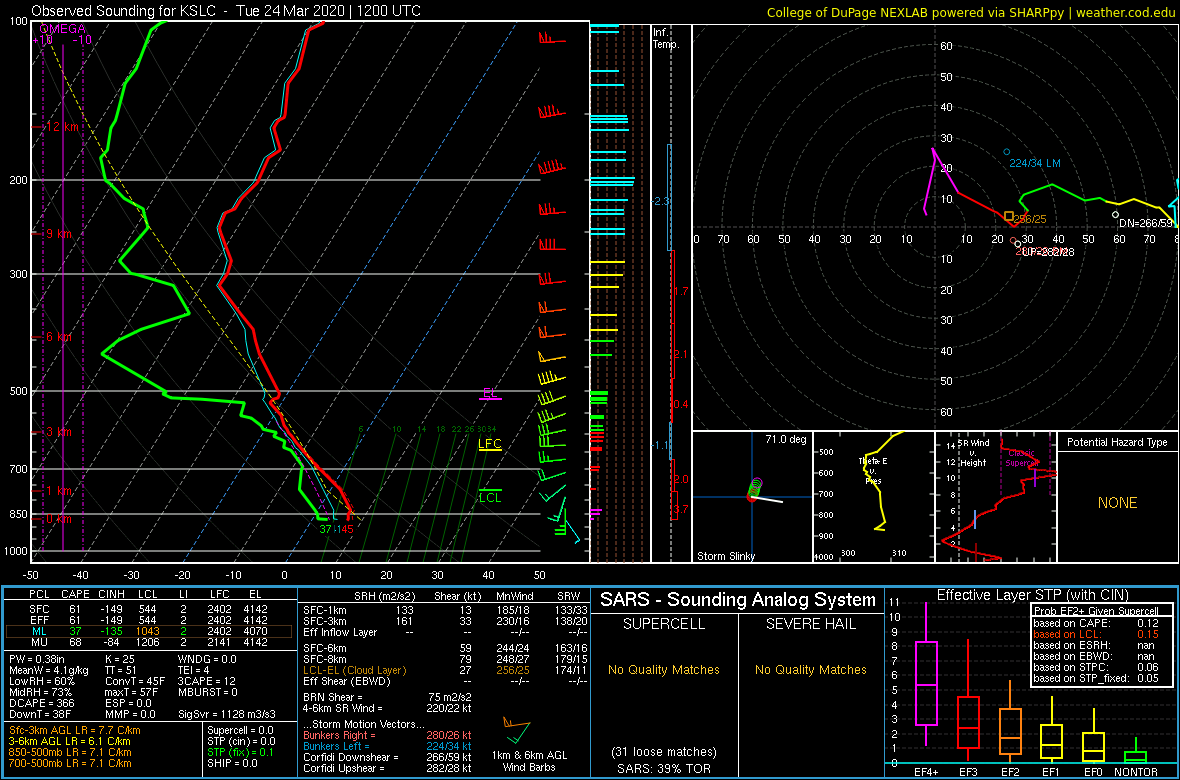
Task: Click the '9 km' height marker
Action: [58, 234]
